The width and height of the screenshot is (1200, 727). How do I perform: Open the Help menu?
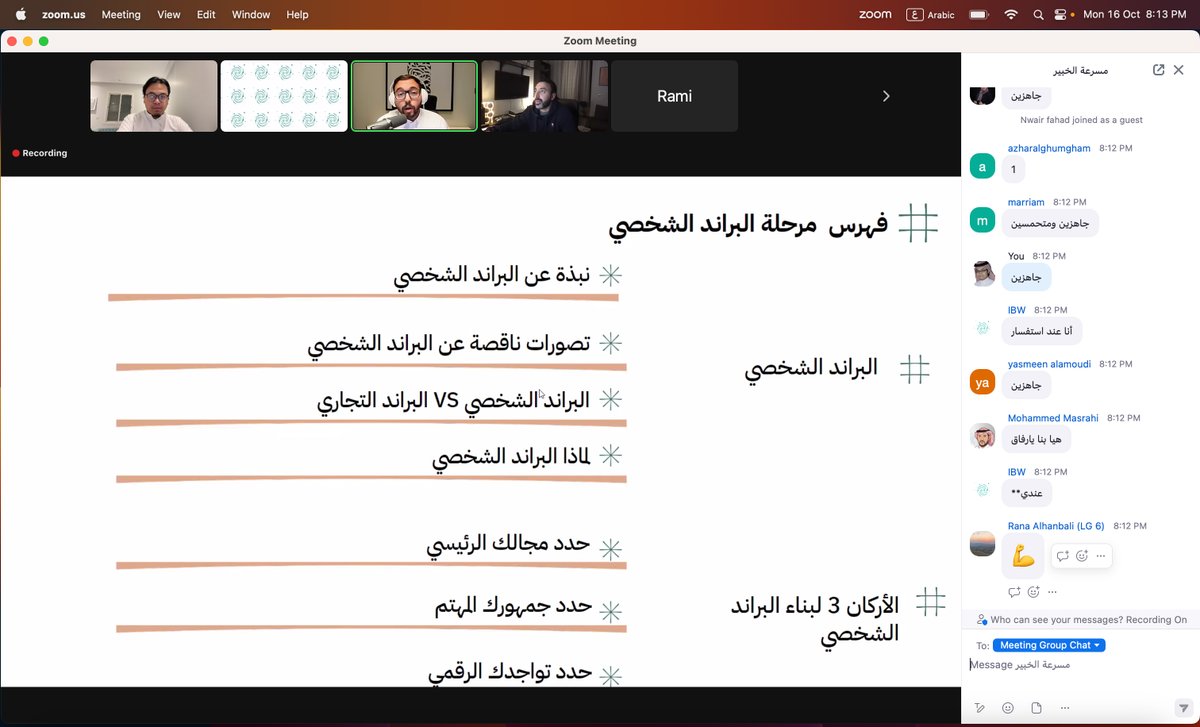click(x=297, y=14)
